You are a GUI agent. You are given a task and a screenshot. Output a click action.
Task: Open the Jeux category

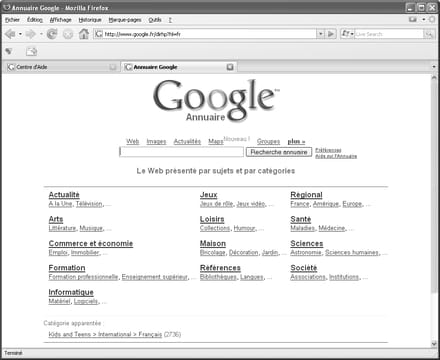click(208, 195)
